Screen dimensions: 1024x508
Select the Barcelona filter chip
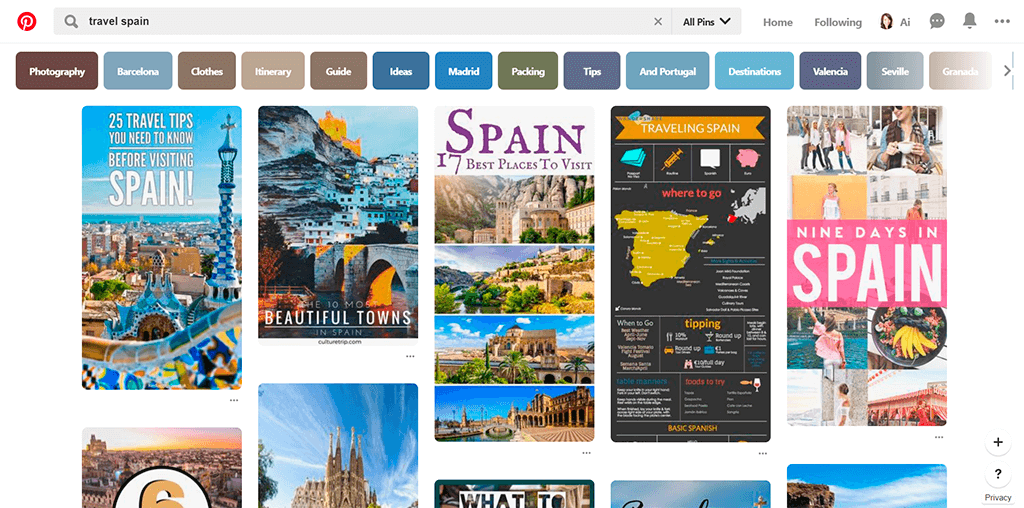(x=138, y=71)
